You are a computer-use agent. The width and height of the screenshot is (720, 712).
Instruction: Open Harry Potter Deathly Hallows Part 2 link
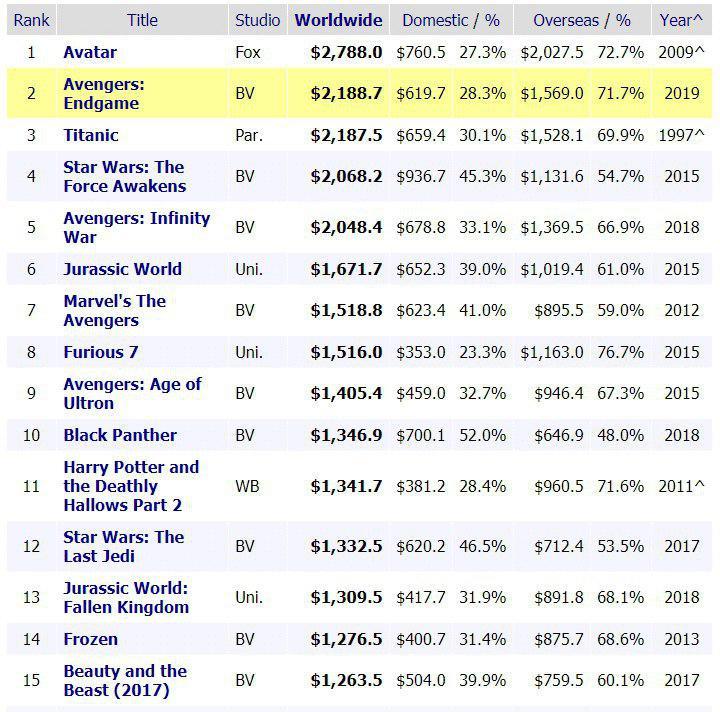pyautogui.click(x=130, y=486)
